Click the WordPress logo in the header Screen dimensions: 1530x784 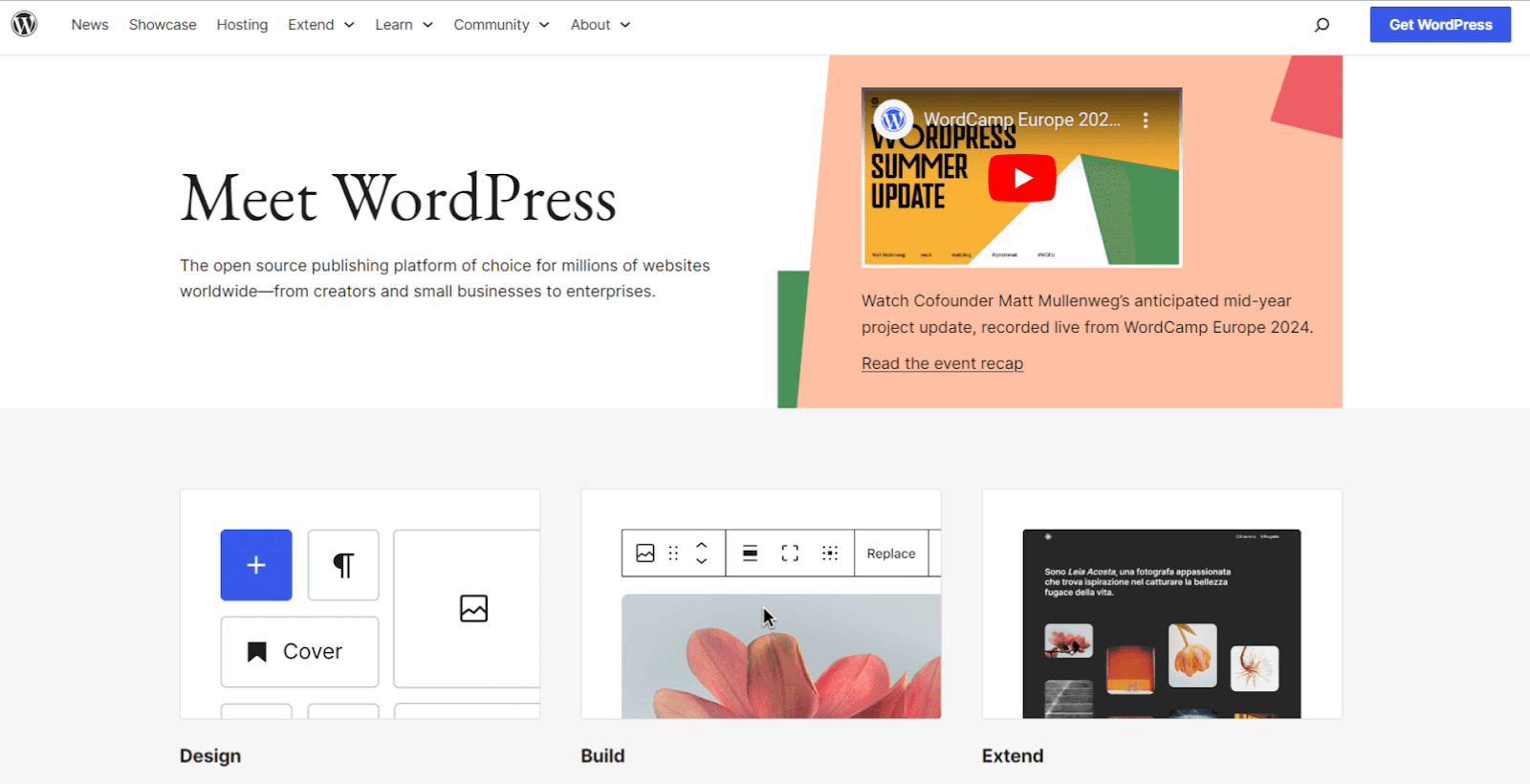pyautogui.click(x=25, y=24)
